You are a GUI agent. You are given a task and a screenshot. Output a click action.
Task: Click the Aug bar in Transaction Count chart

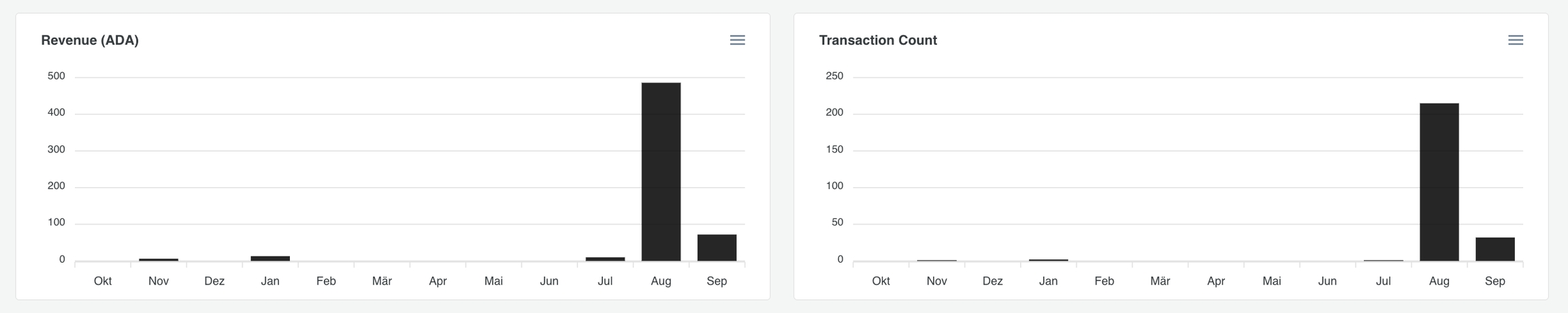coord(1439,182)
